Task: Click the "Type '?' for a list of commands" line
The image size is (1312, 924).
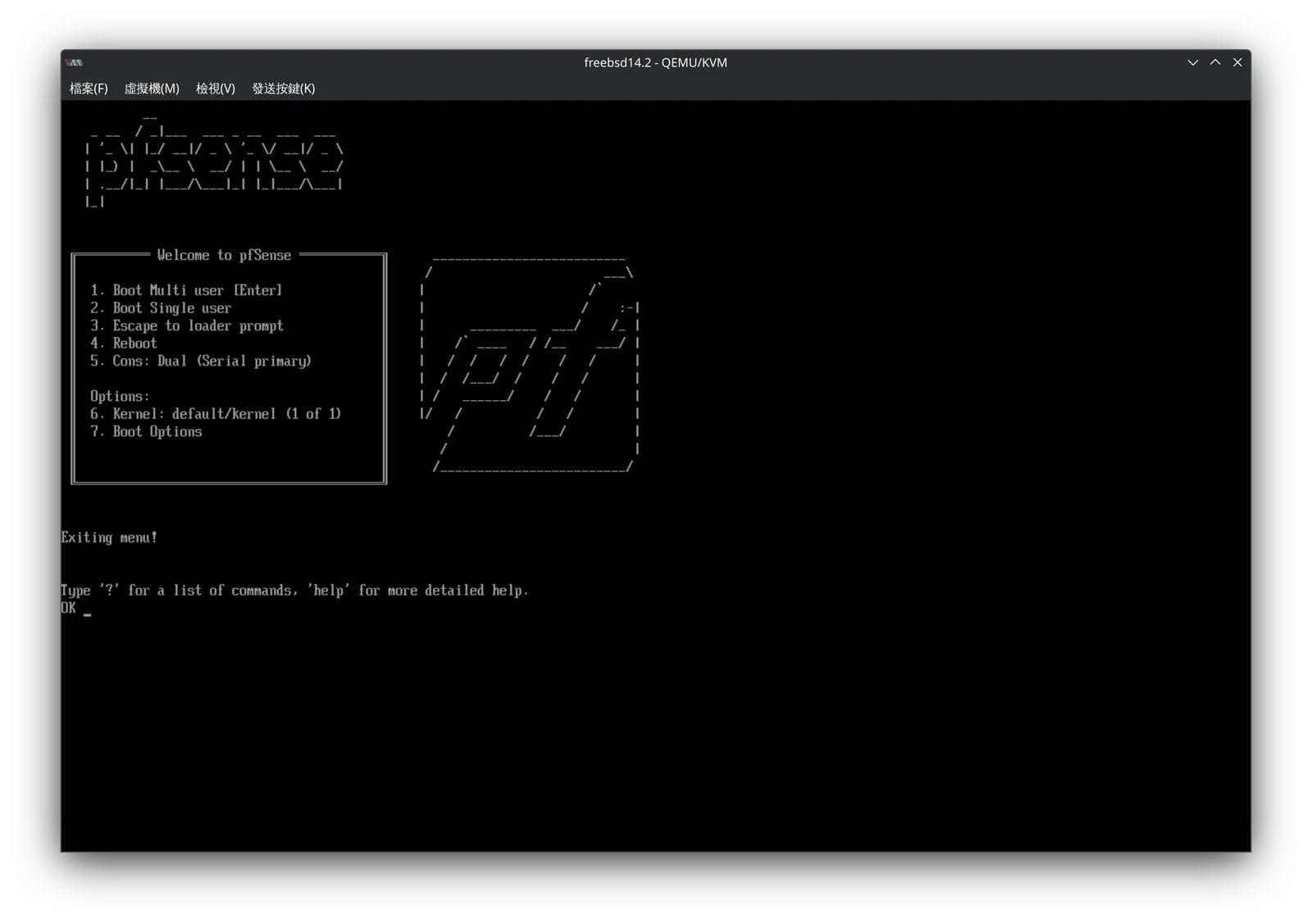Action: click(x=294, y=590)
